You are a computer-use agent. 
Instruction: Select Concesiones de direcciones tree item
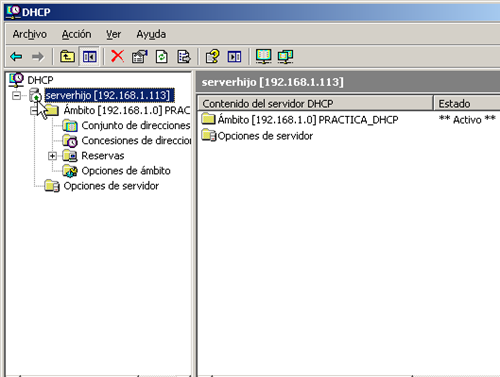(136, 141)
